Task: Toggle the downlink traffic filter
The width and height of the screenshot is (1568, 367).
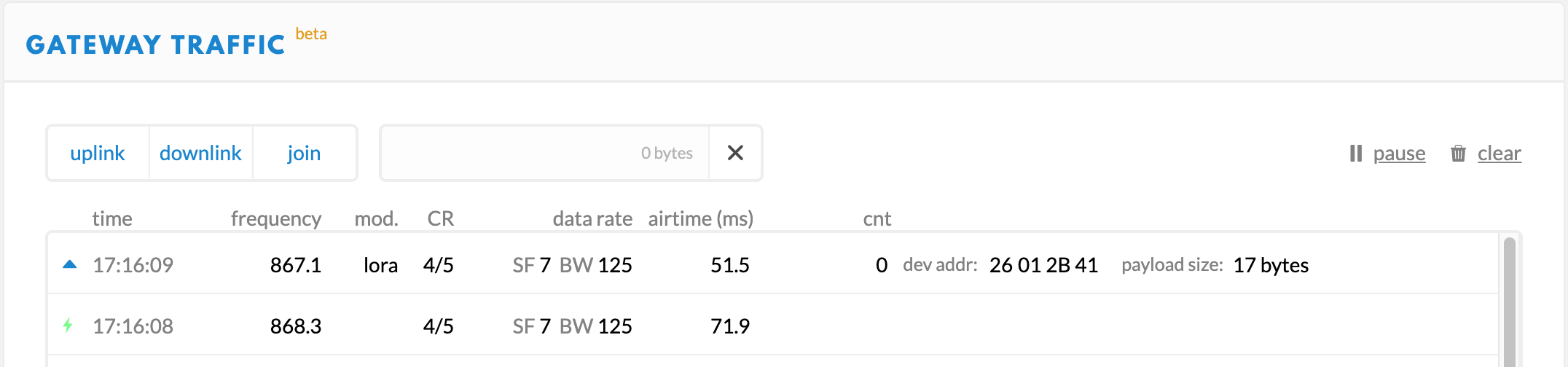Action: [x=200, y=153]
